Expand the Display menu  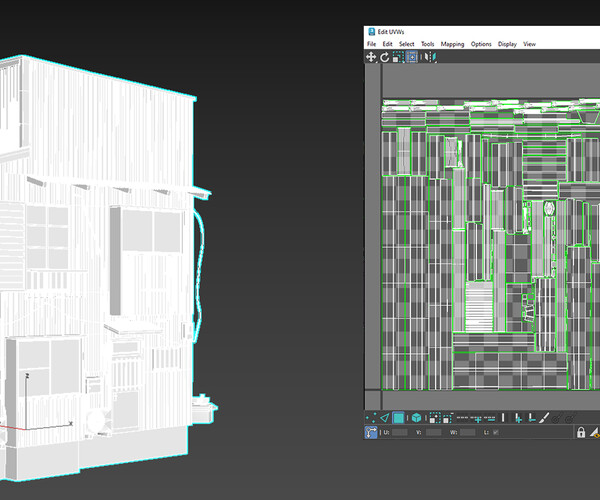[507, 44]
